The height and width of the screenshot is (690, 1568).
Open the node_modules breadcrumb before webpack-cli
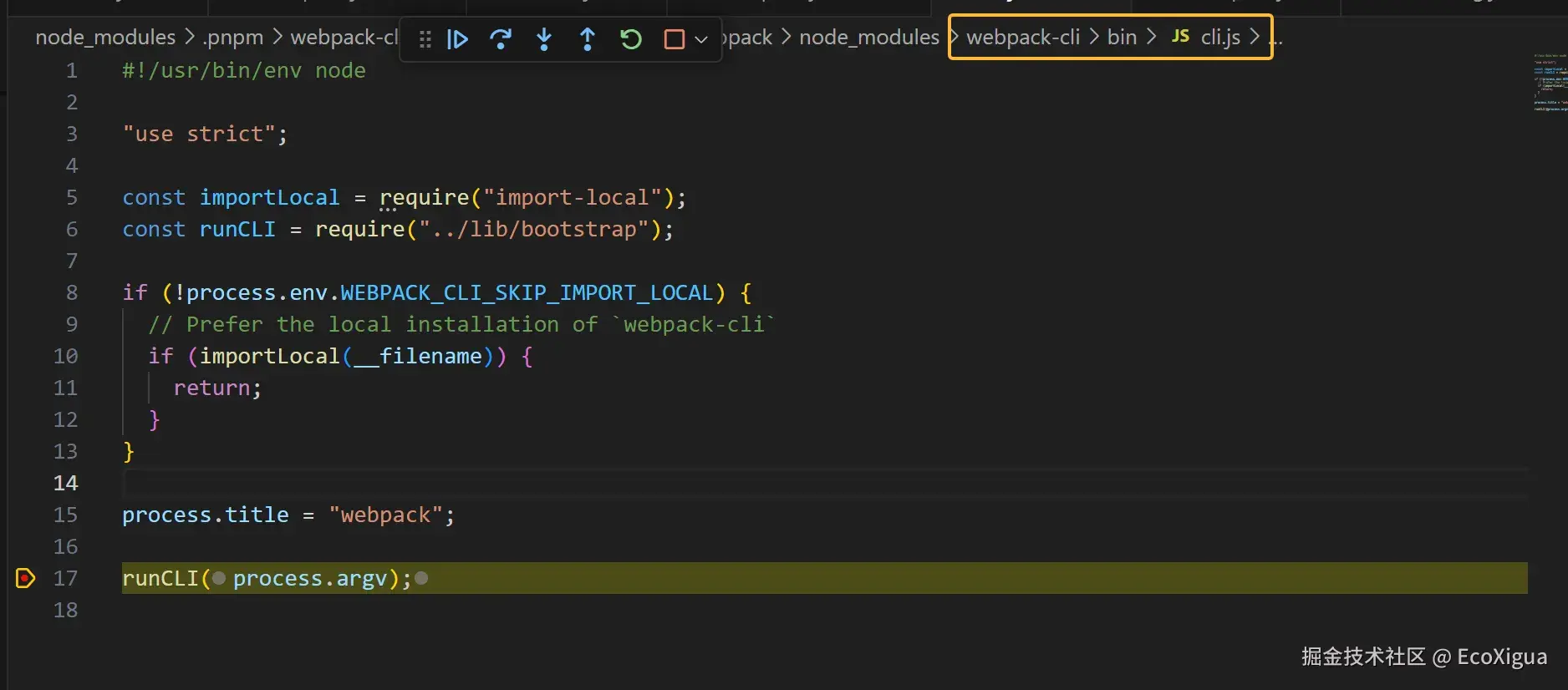click(869, 38)
